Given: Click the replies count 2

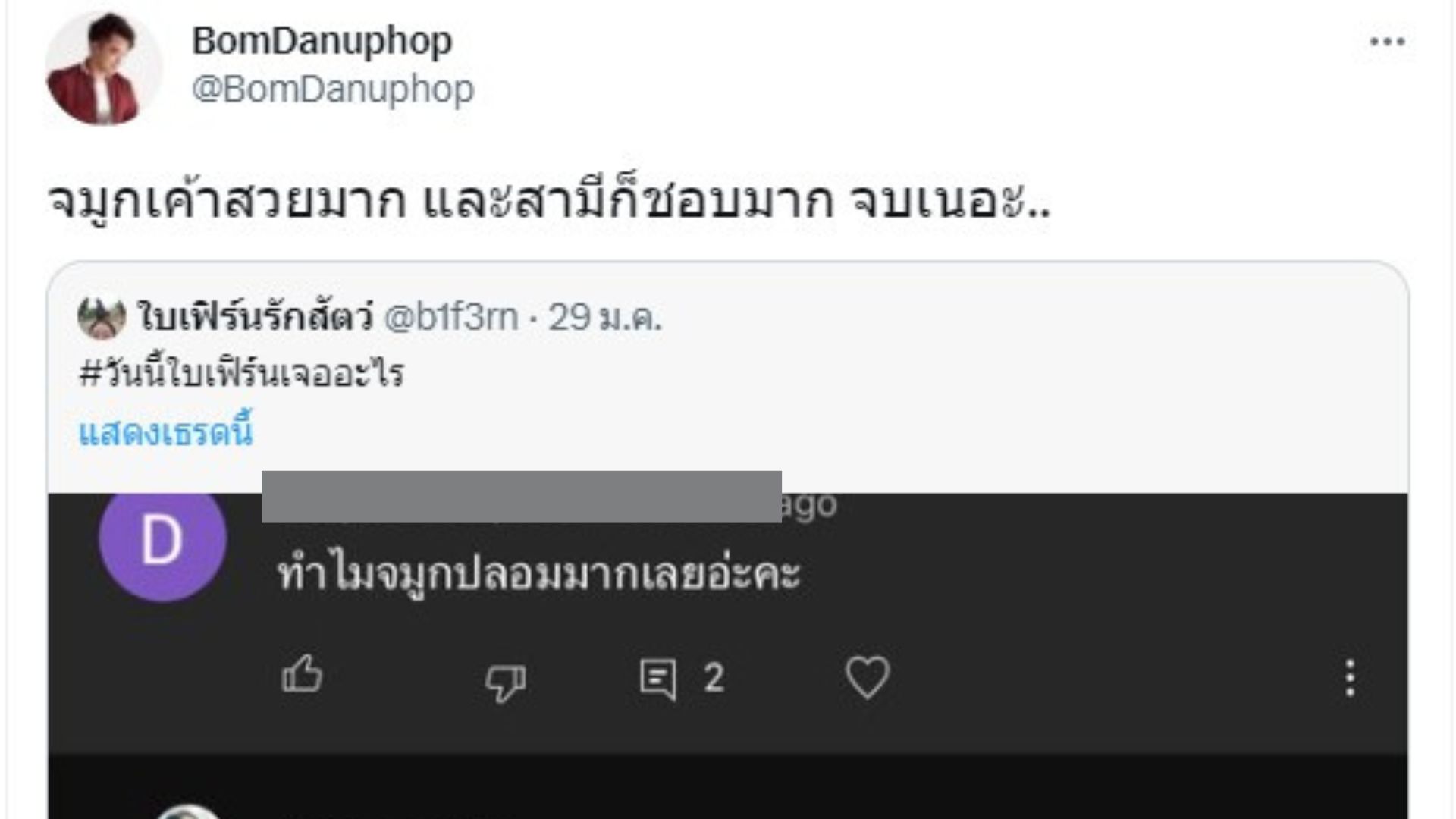Looking at the screenshot, I should (713, 678).
